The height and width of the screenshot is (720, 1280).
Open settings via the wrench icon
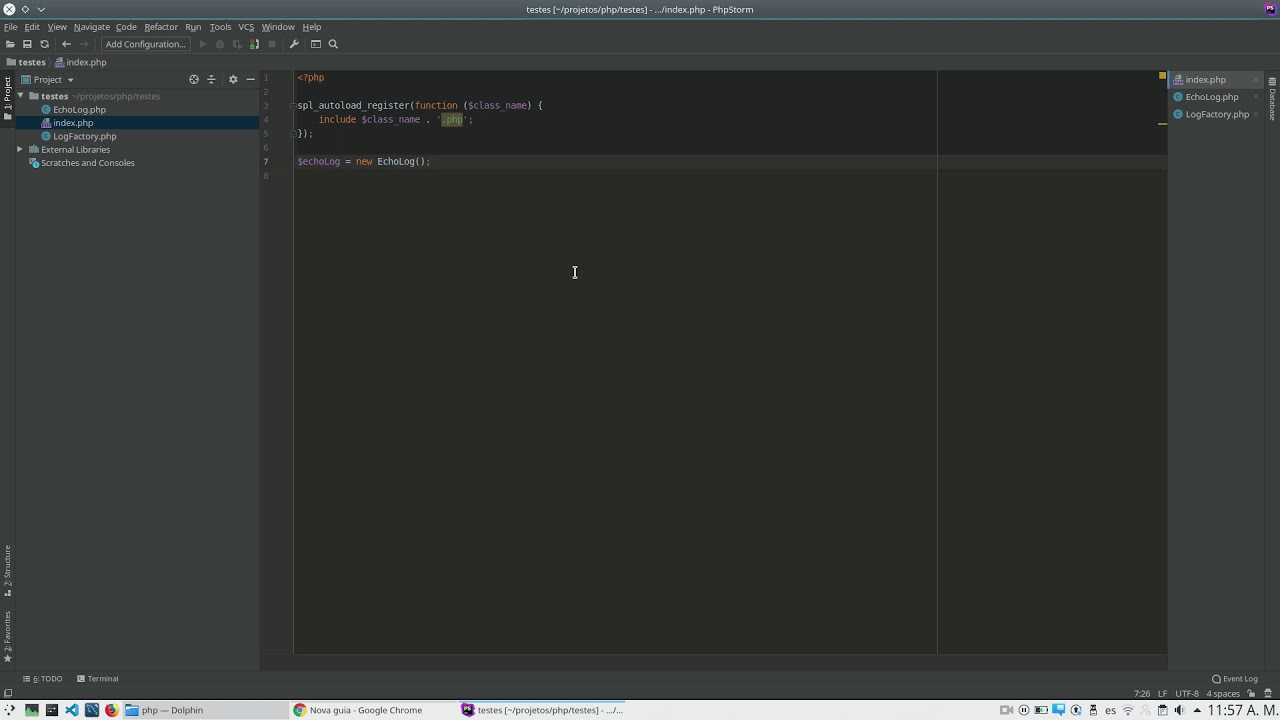[x=294, y=44]
